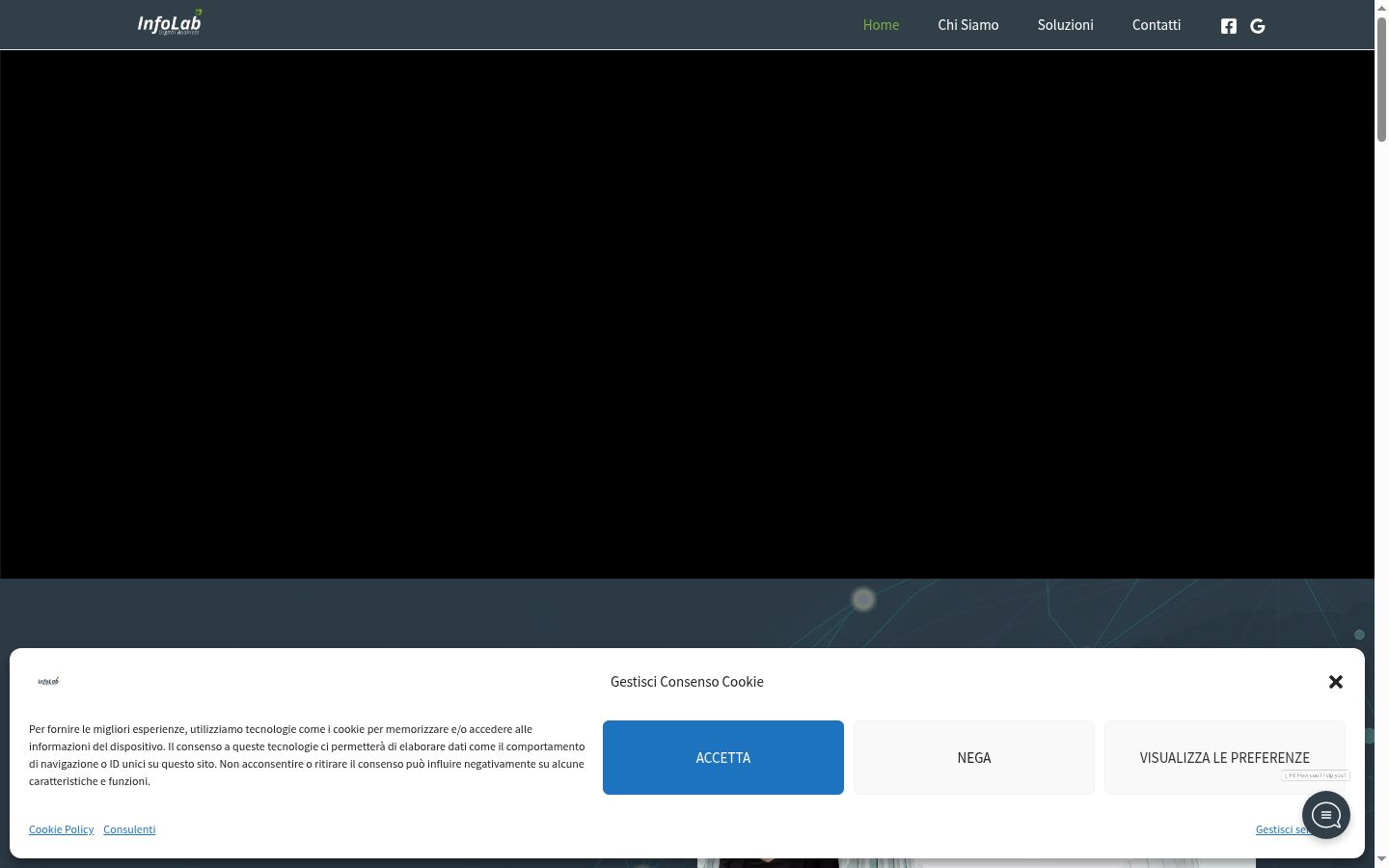This screenshot has height=868, width=1389.
Task: Navigate to Contatti
Action: pyautogui.click(x=1157, y=25)
